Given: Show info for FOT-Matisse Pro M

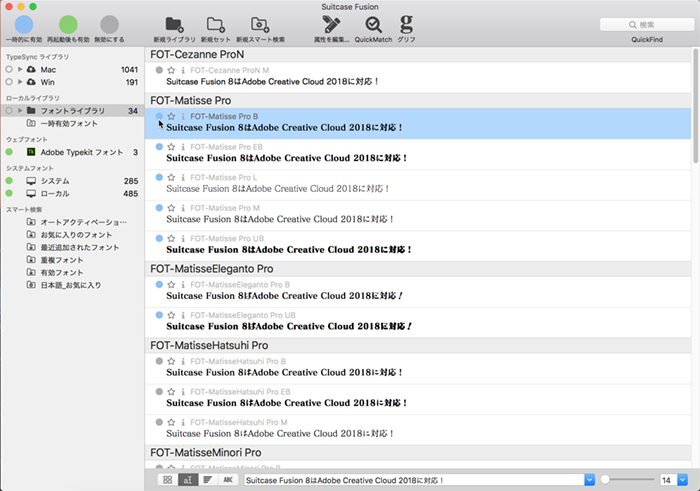Looking at the screenshot, I should tap(183, 208).
